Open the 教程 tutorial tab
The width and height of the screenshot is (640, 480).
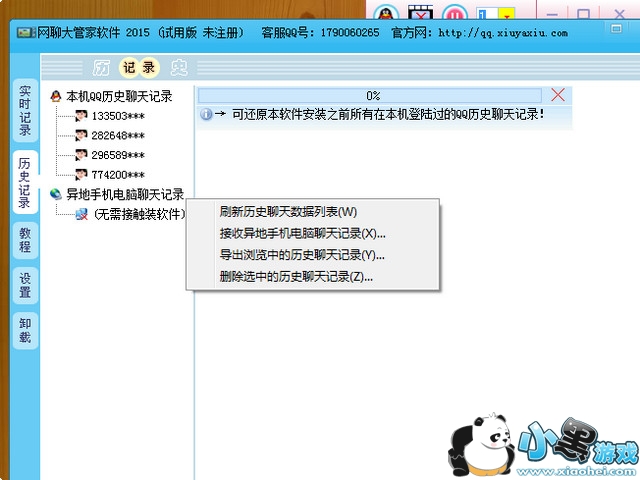coord(25,240)
